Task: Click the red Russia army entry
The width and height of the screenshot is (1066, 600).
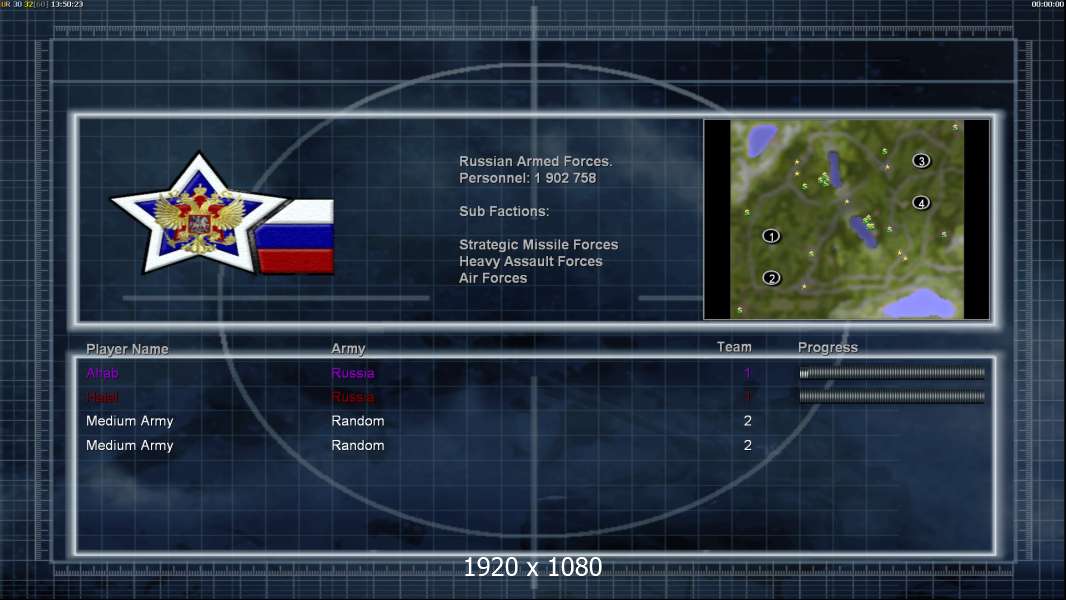Action: pyautogui.click(x=352, y=397)
